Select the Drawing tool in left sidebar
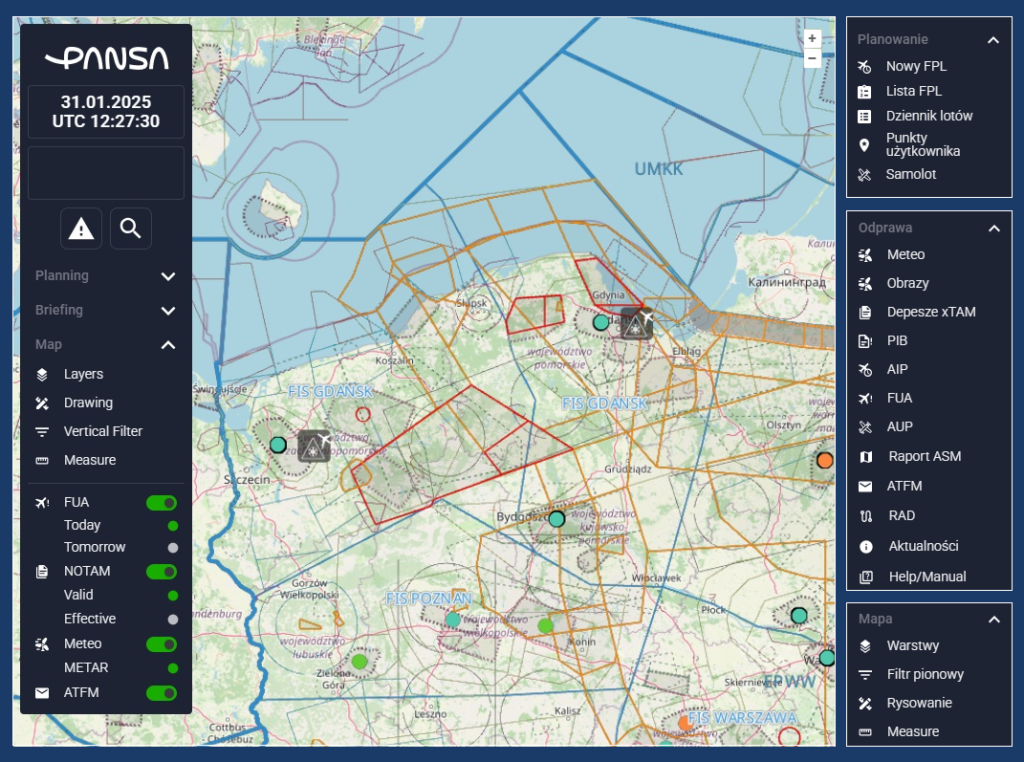 pyautogui.click(x=88, y=403)
